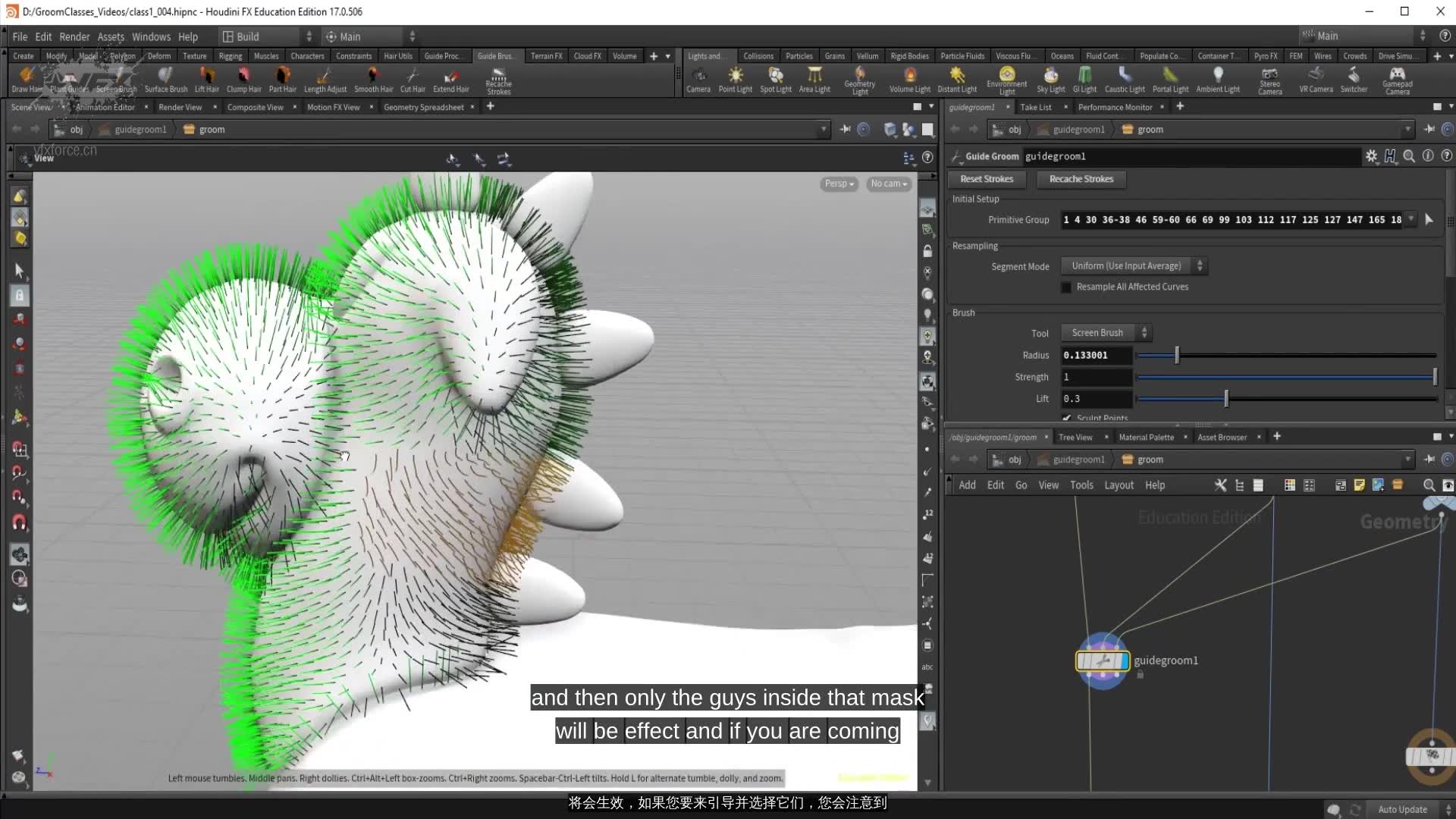Toggle pin on network pane
The image size is (1456, 819).
1429,459
